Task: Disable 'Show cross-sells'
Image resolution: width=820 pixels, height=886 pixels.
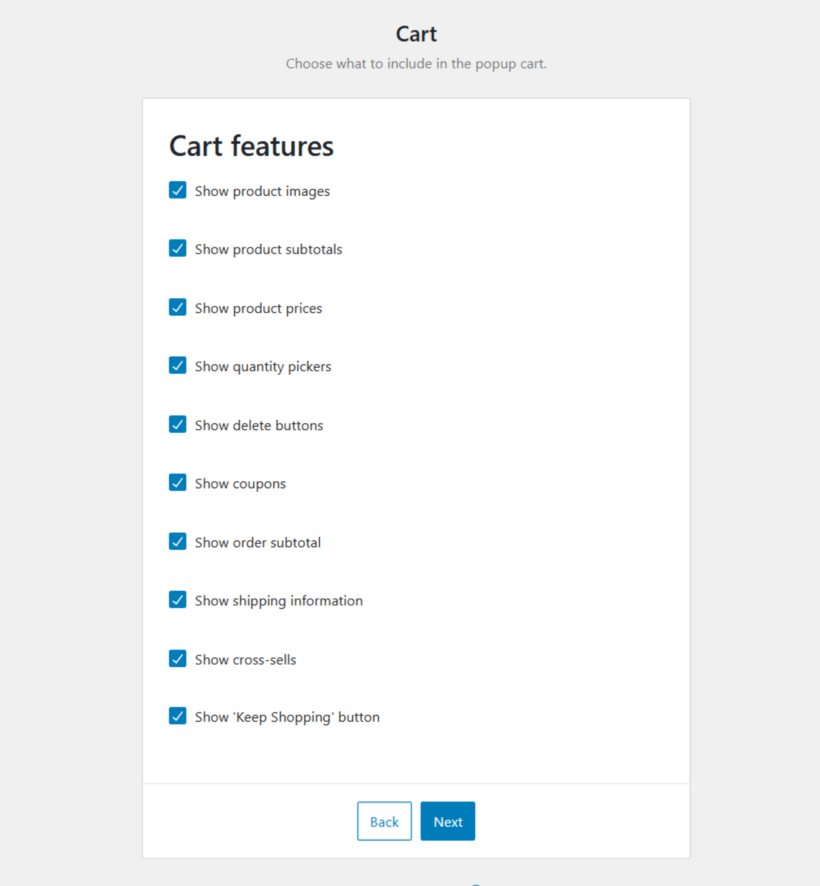Action: tap(177, 658)
